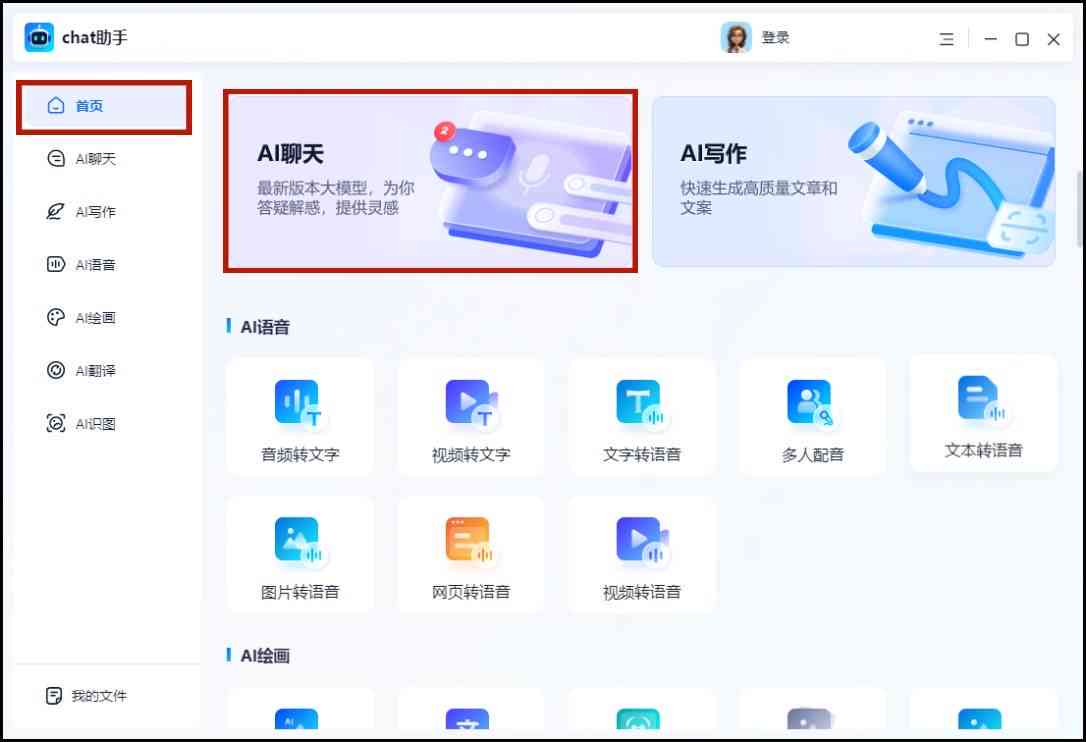Open the 视频转文字 tool icon
Image resolution: width=1086 pixels, height=742 pixels.
tap(471, 403)
